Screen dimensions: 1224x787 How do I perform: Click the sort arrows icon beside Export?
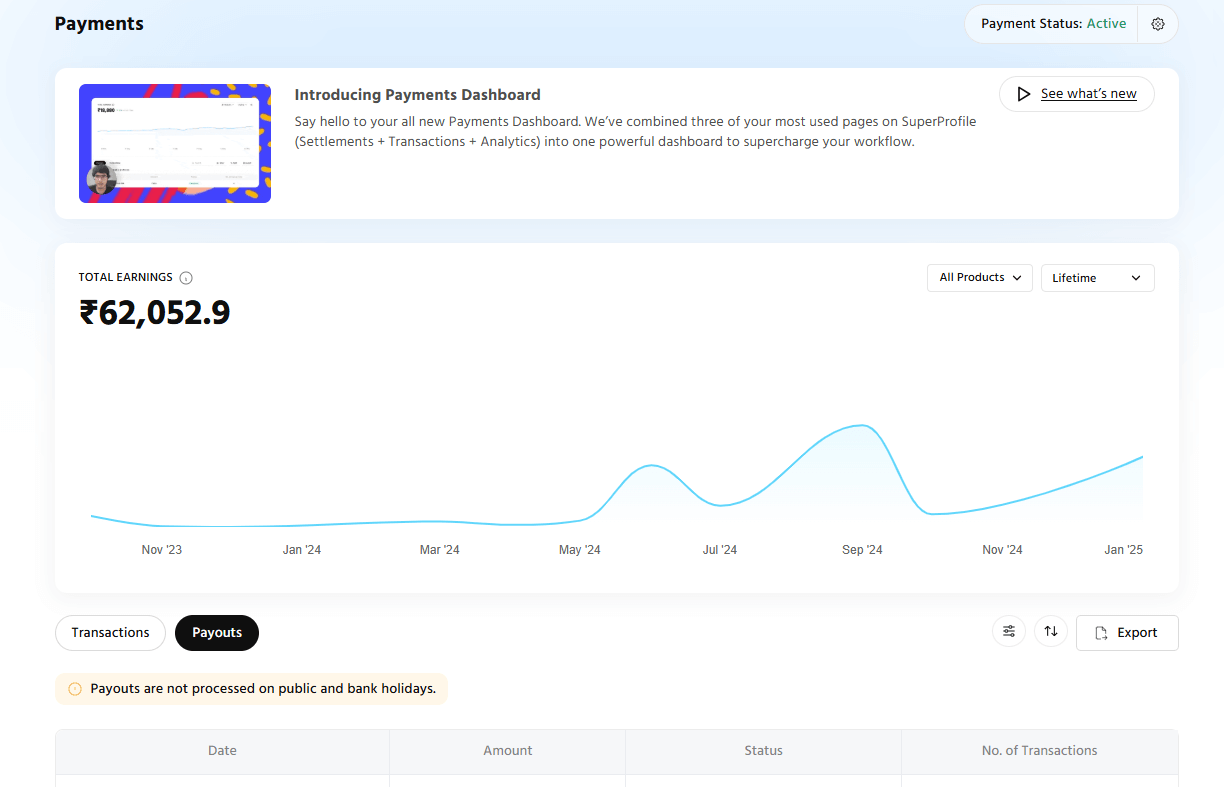[1051, 632]
